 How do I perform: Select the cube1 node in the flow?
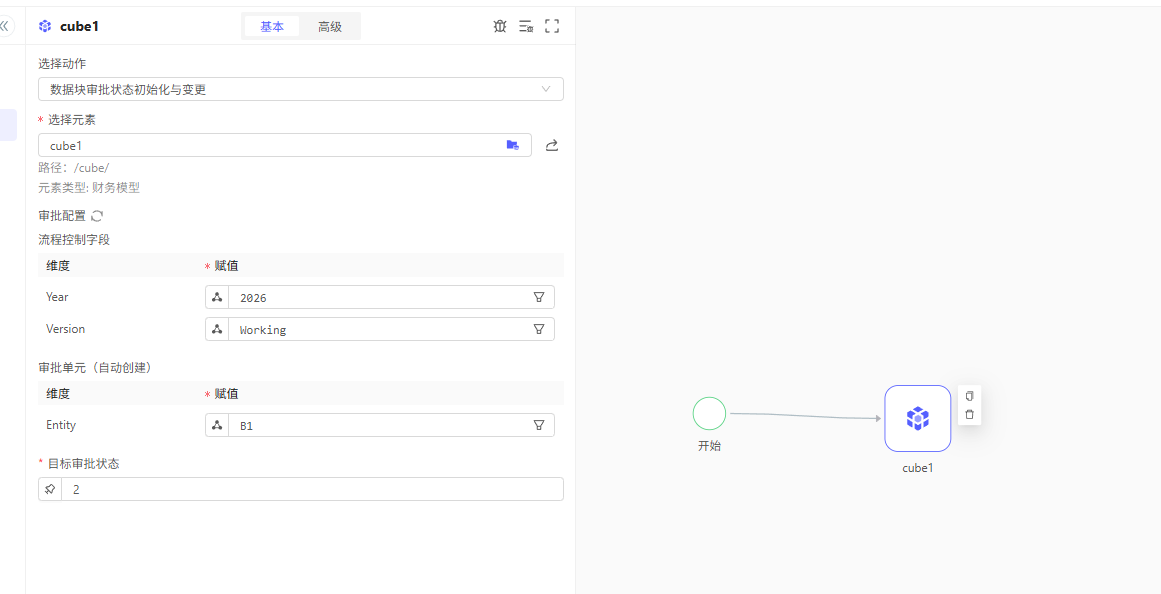pos(917,418)
